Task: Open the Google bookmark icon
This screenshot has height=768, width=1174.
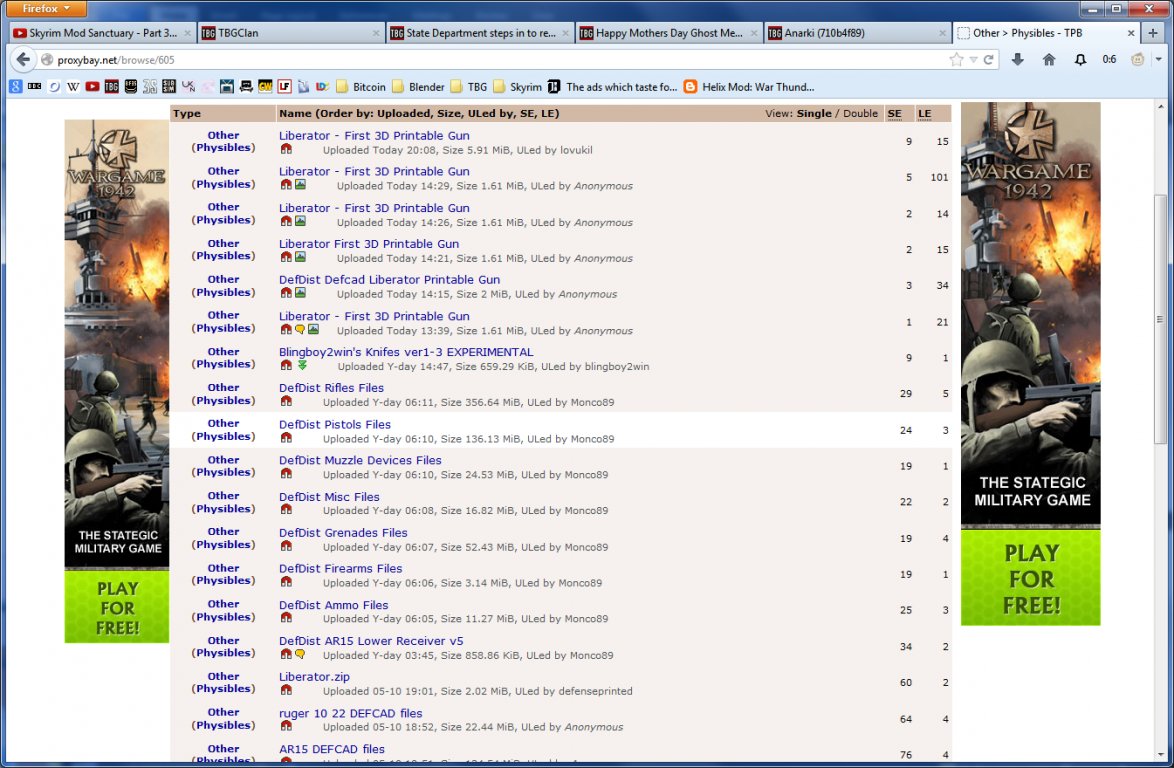Action: click(16, 87)
